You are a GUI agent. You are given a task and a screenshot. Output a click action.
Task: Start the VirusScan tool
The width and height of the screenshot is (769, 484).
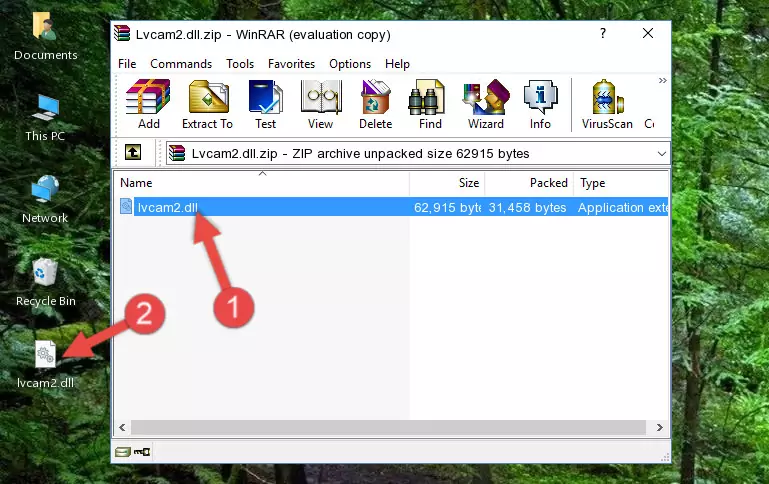pyautogui.click(x=607, y=104)
